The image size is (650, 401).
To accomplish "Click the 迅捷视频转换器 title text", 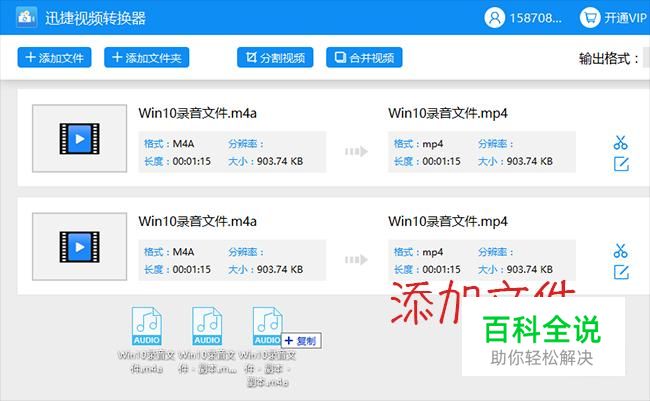I will tap(95, 18).
